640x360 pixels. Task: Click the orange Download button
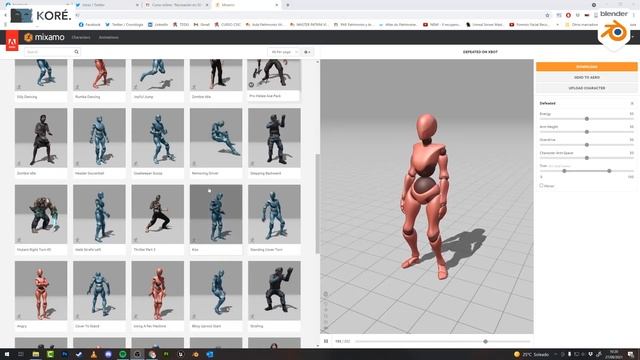(x=587, y=67)
